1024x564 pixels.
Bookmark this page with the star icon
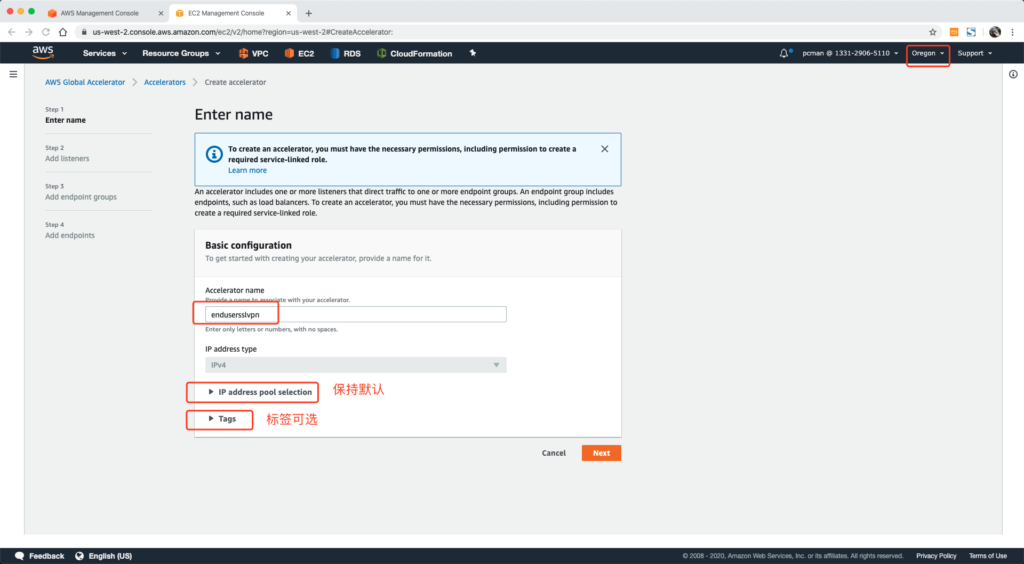(932, 32)
